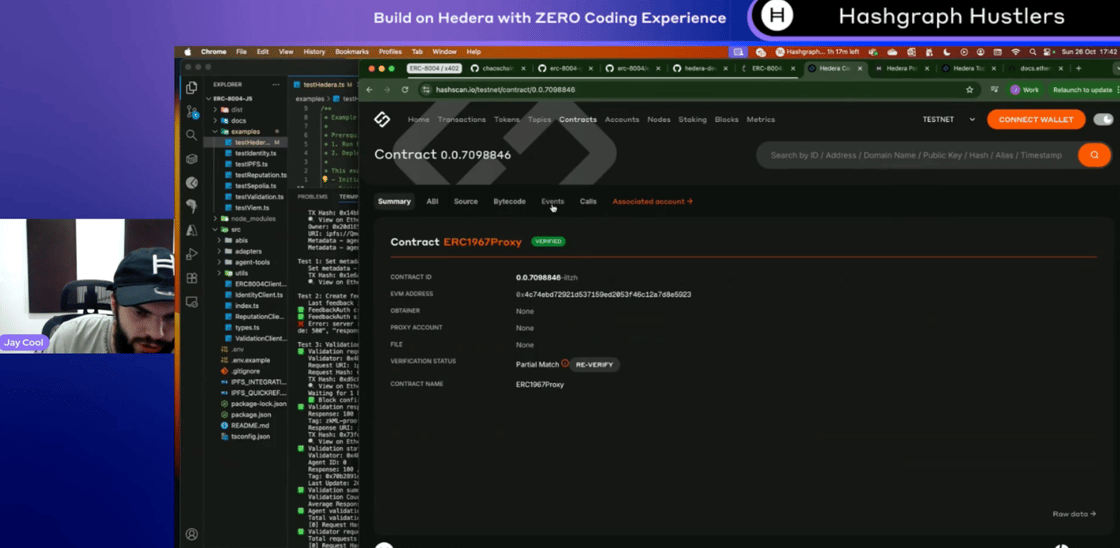Open the Raw data link

pos(1074,514)
